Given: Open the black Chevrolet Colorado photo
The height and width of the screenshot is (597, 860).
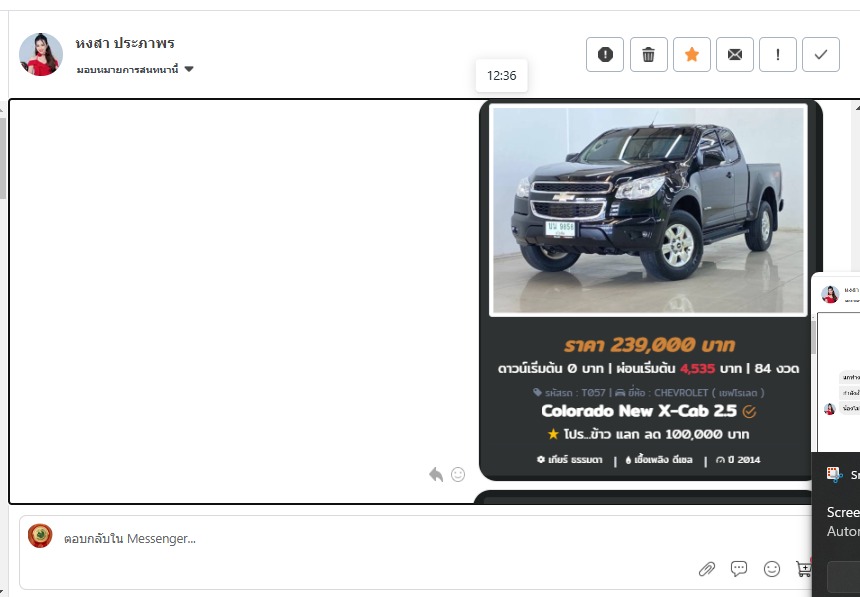Looking at the screenshot, I should (x=648, y=210).
